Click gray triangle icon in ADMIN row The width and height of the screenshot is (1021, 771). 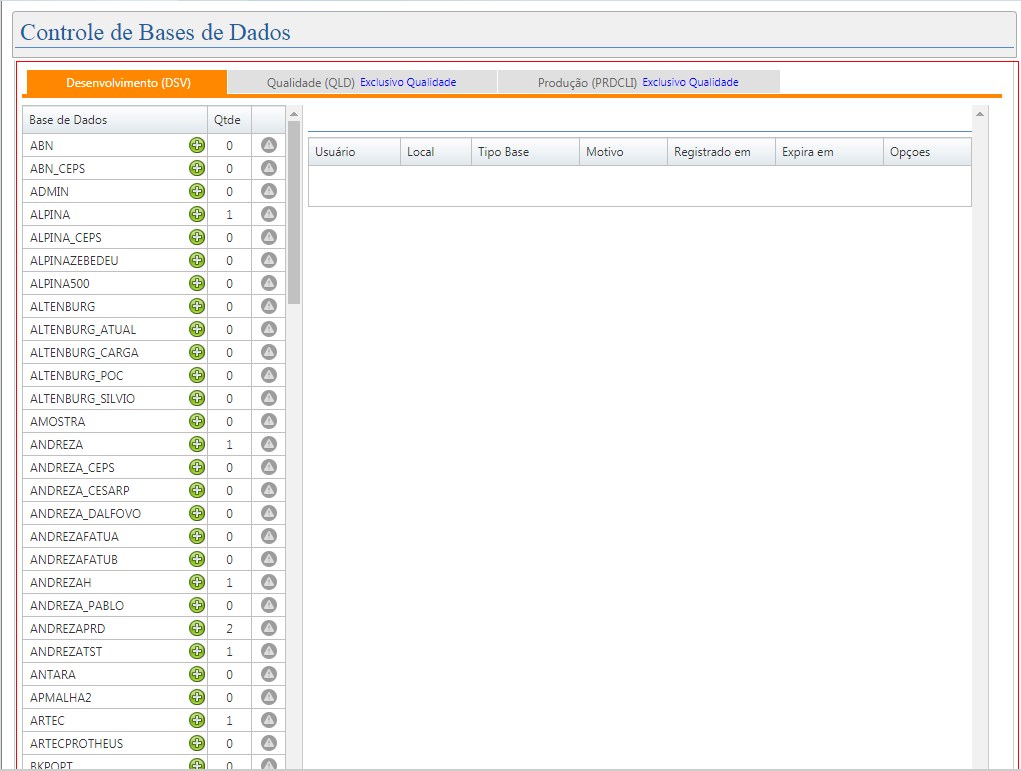pos(268,191)
